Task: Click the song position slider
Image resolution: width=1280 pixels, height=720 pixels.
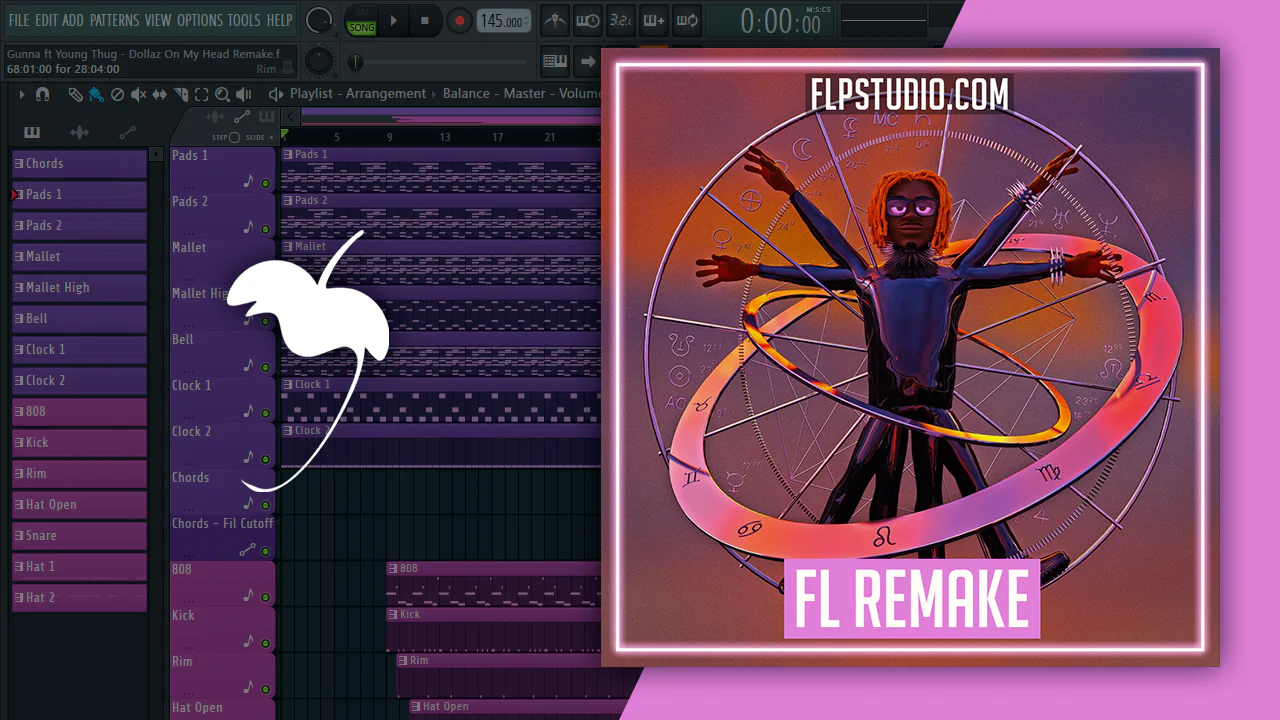Action: [440, 62]
